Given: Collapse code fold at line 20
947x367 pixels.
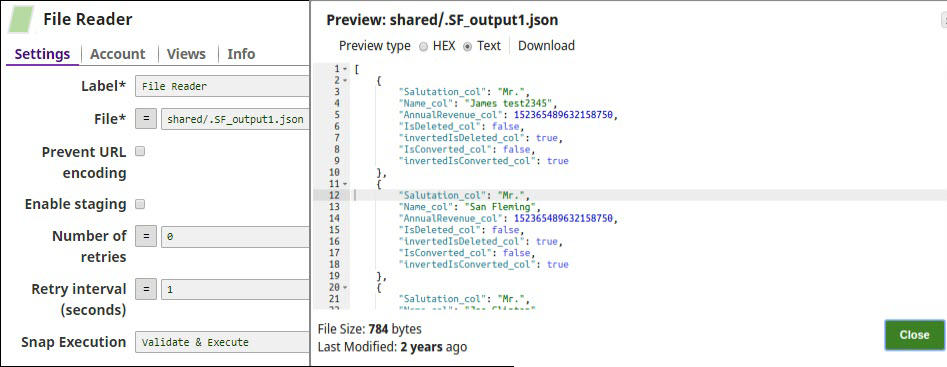Looking at the screenshot, I should pyautogui.click(x=344, y=287).
